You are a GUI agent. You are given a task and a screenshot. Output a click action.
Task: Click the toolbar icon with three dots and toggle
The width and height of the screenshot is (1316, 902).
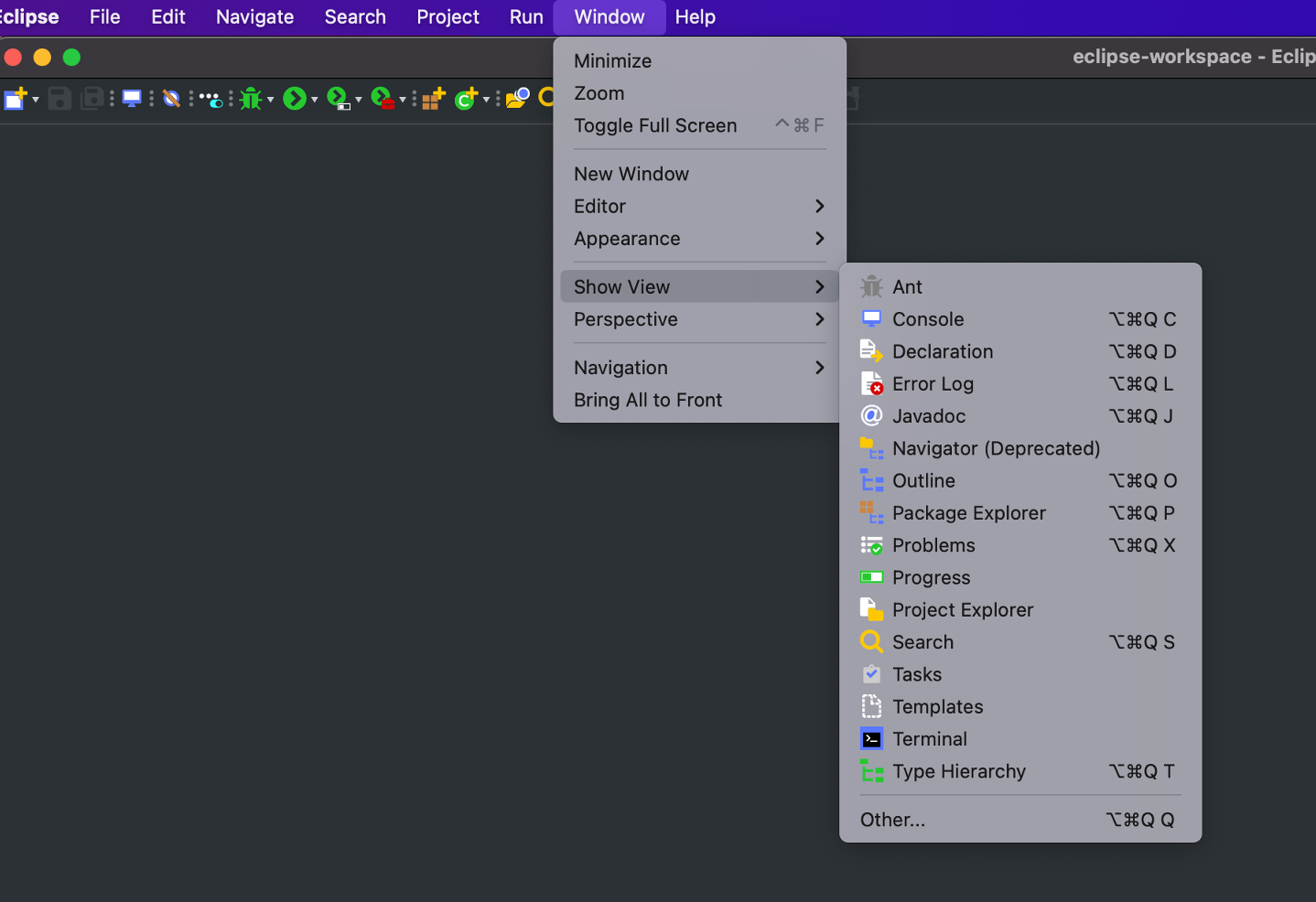210,99
